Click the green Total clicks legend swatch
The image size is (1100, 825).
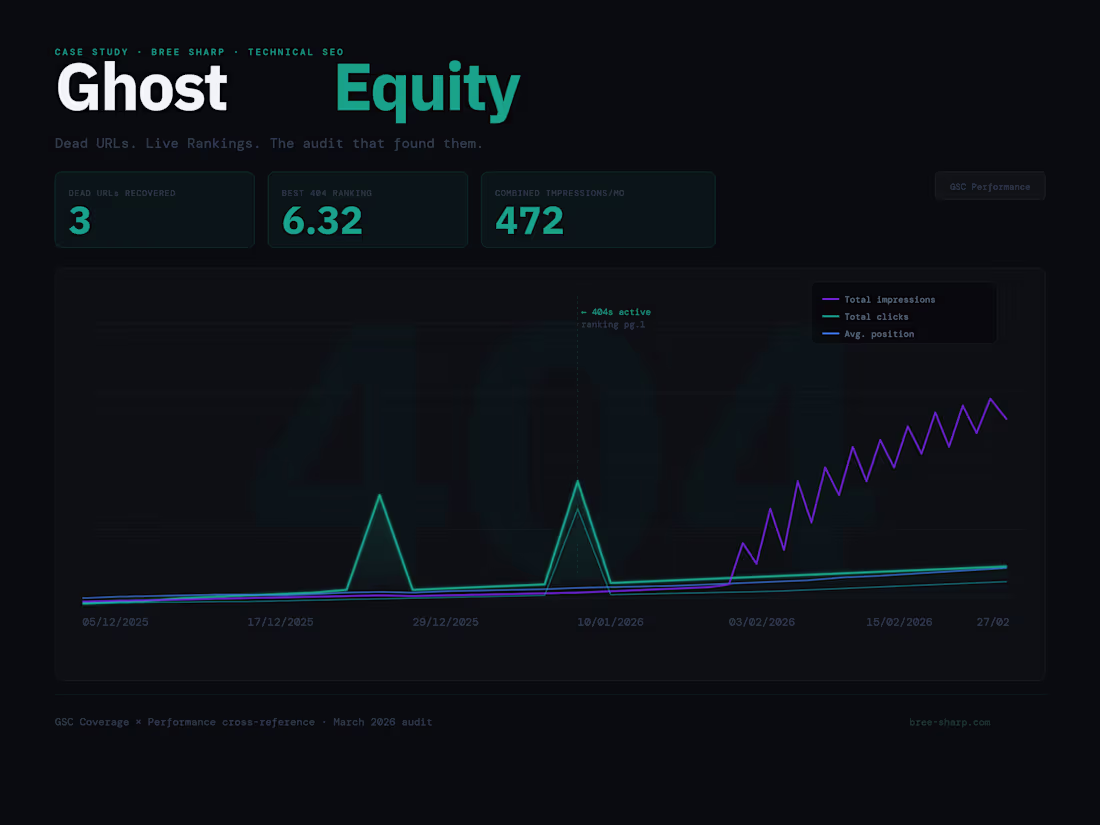831,317
